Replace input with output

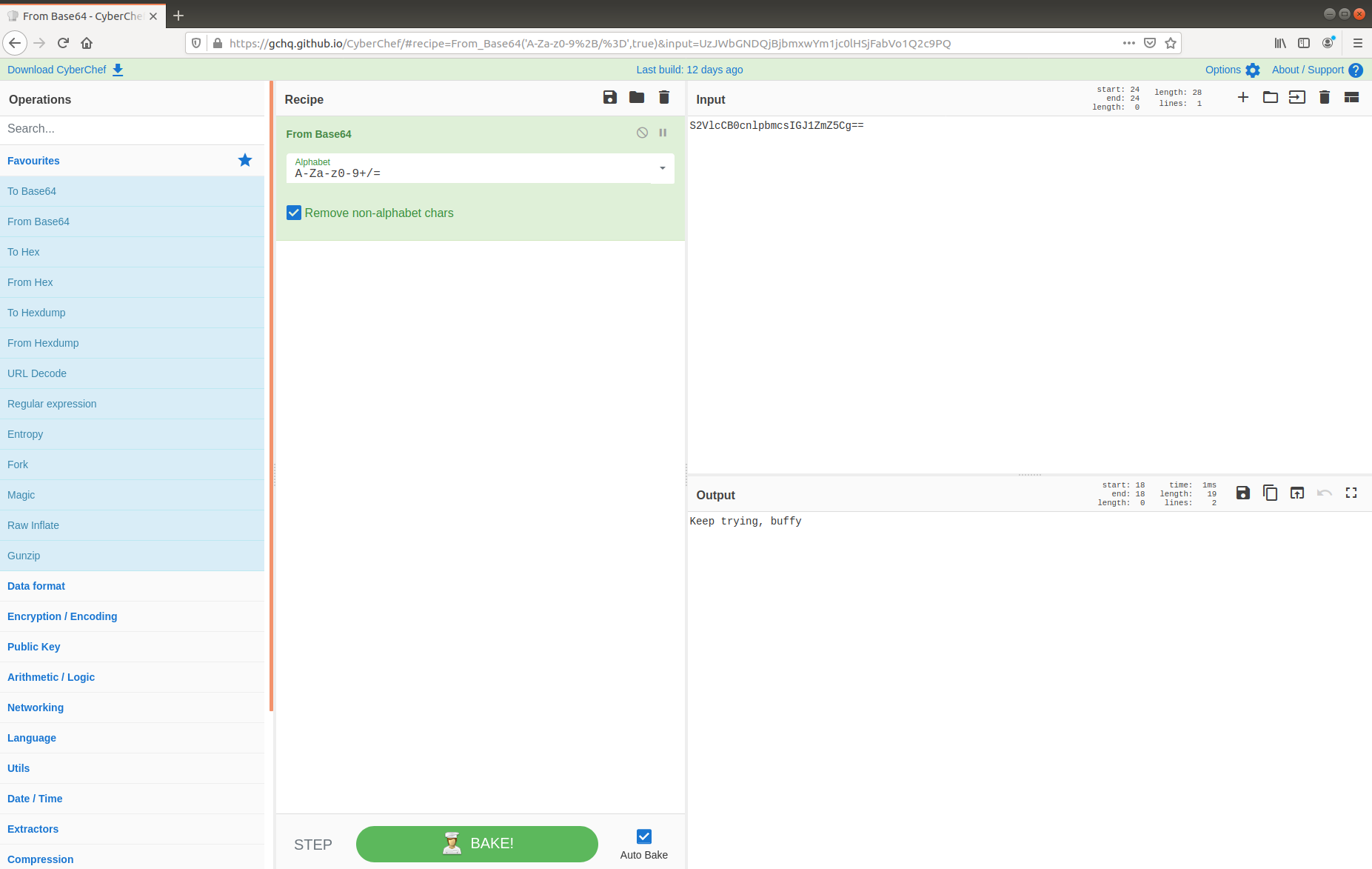(1296, 493)
